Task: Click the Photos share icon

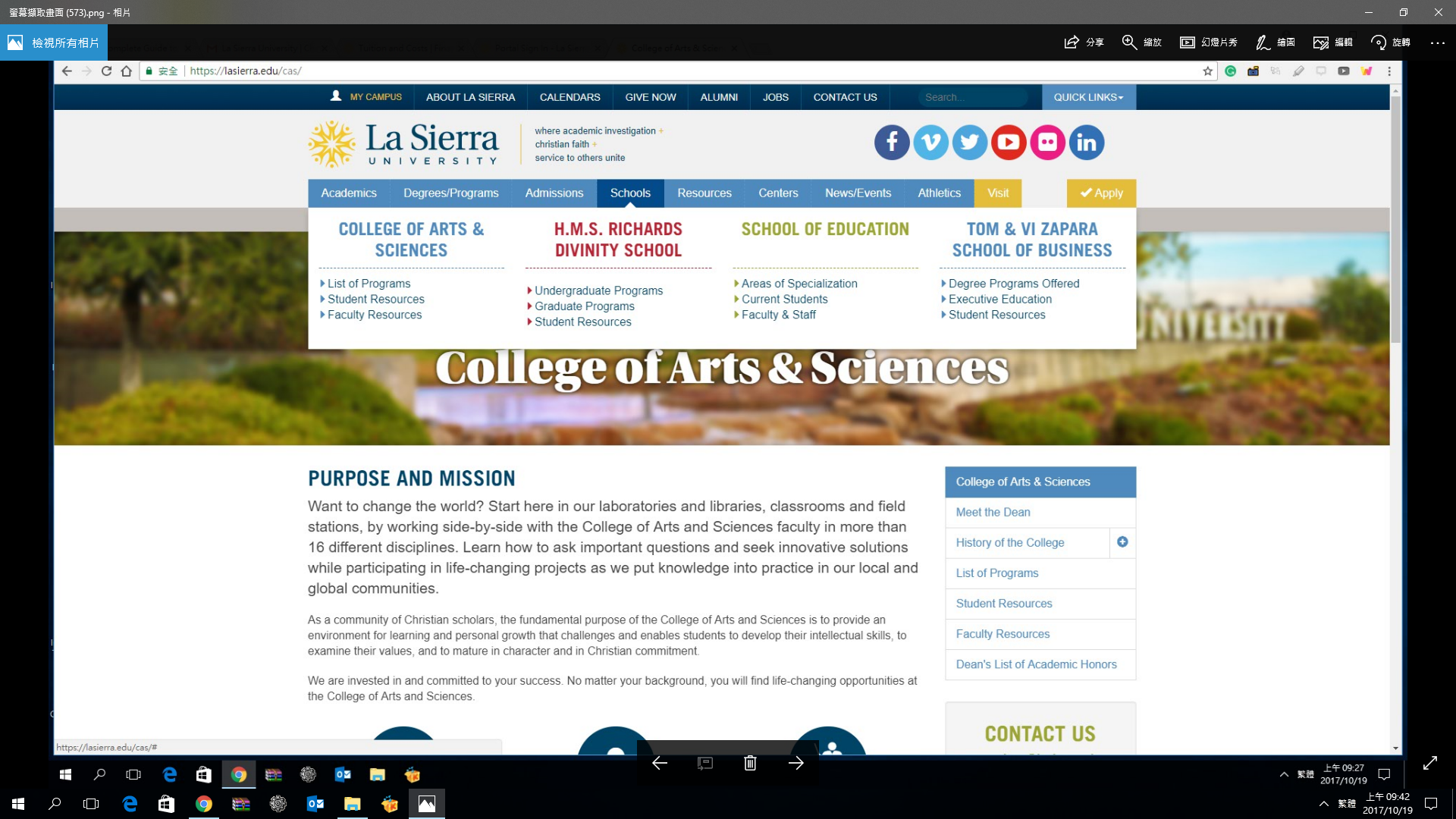Action: (1083, 42)
